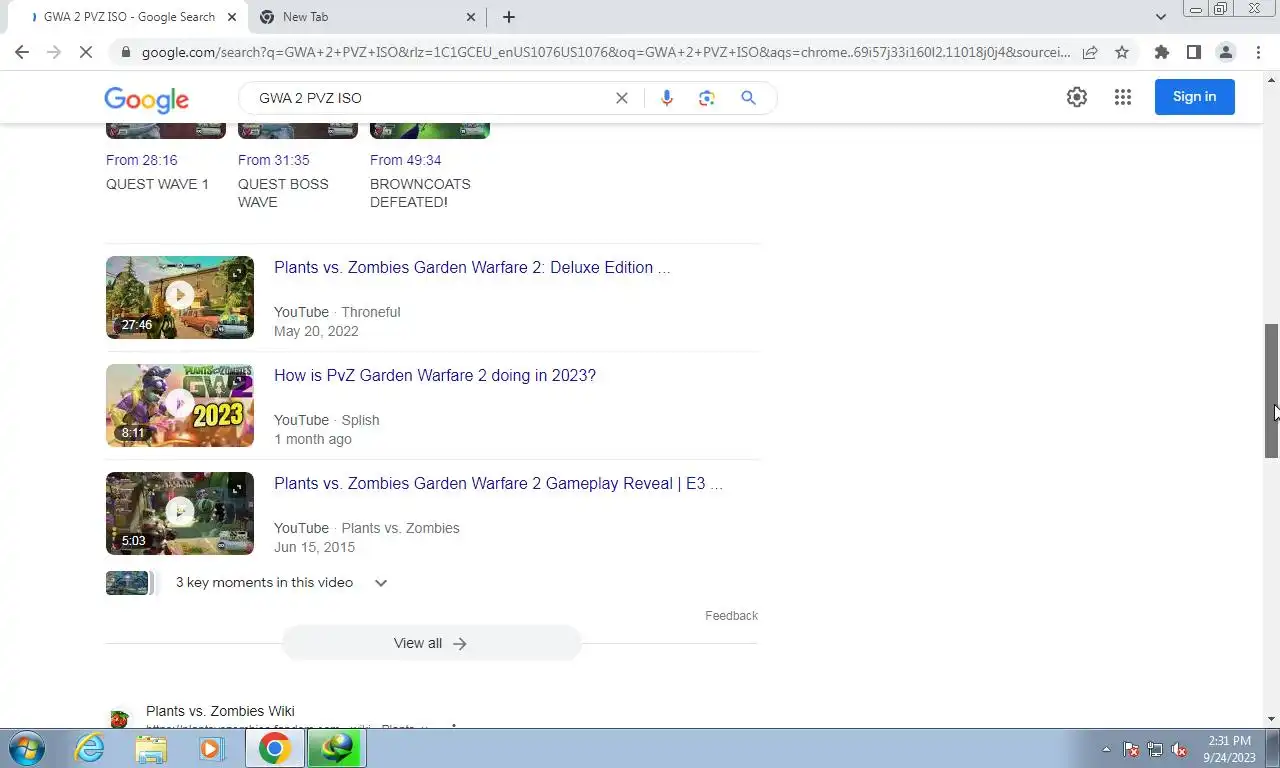The image size is (1280, 768).
Task: Play the 27:46 video thumbnail
Action: (180, 297)
